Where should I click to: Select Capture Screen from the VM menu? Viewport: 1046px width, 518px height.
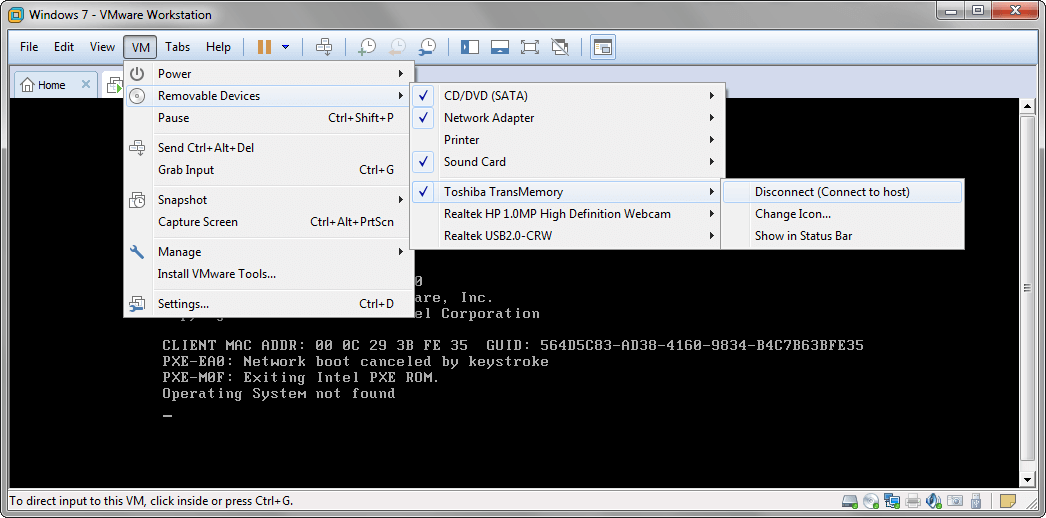click(198, 222)
